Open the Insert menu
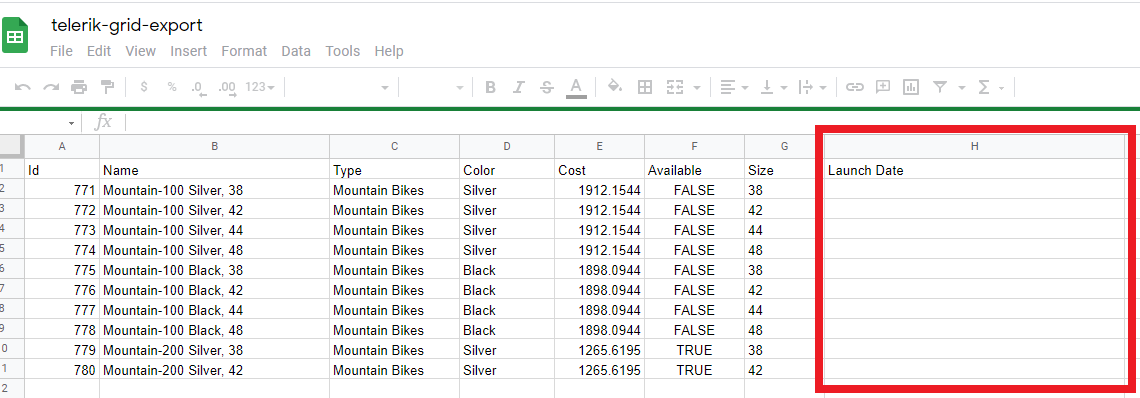This screenshot has height=398, width=1140. [188, 51]
